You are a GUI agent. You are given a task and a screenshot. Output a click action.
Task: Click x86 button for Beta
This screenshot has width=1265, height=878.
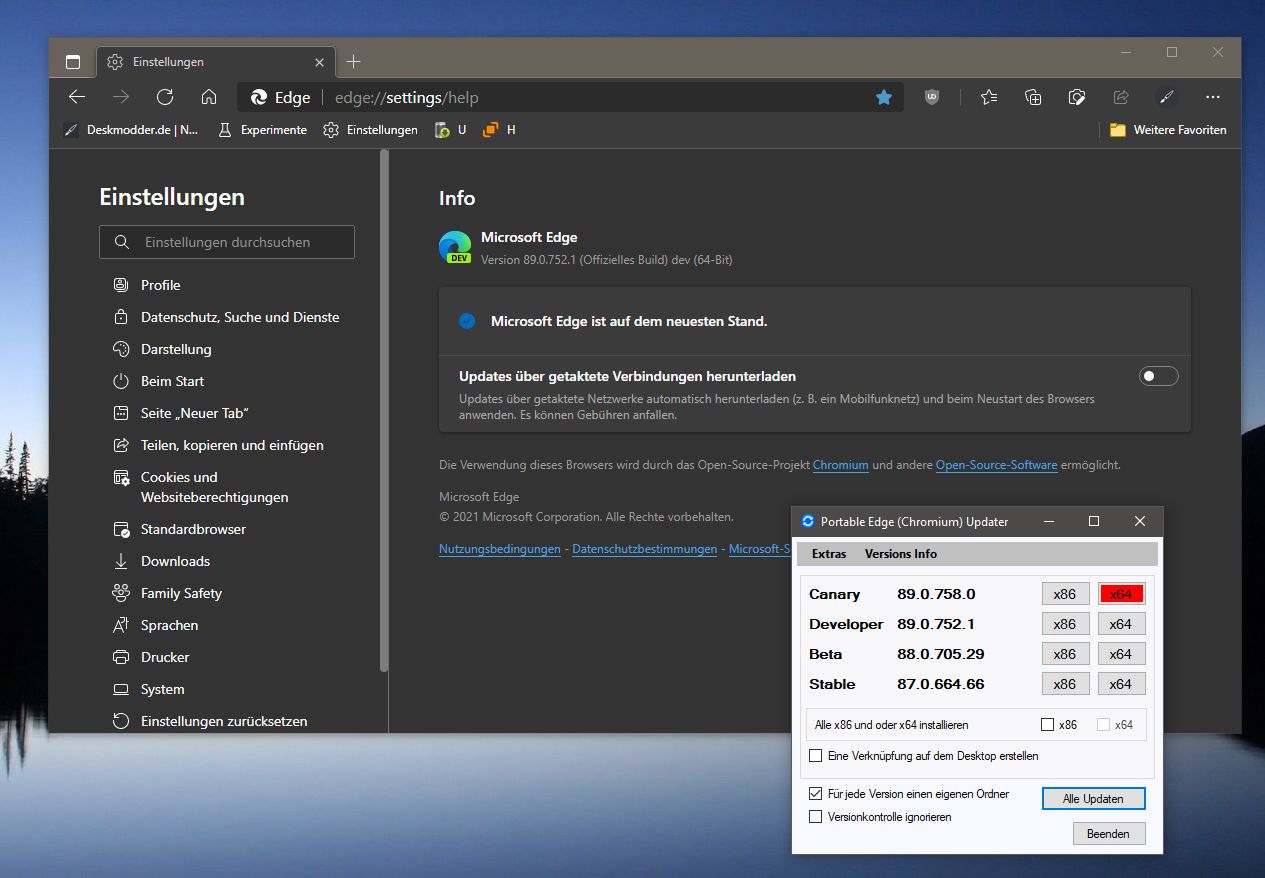pos(1065,654)
